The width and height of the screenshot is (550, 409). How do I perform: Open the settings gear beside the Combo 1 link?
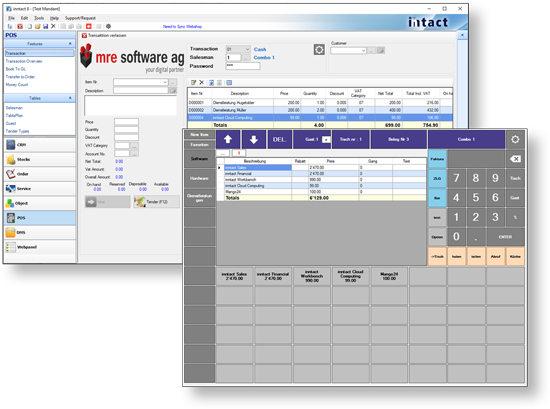[x=319, y=50]
